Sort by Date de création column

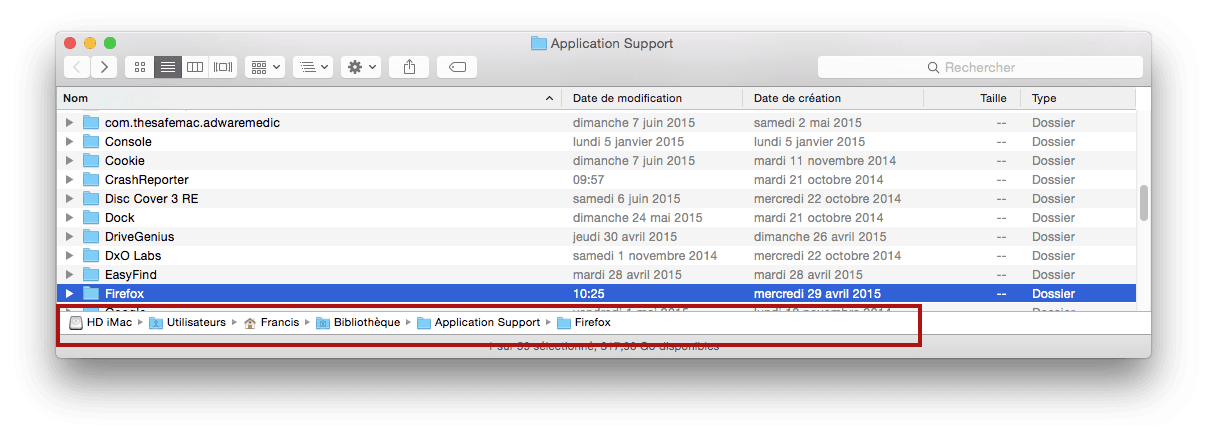point(833,98)
